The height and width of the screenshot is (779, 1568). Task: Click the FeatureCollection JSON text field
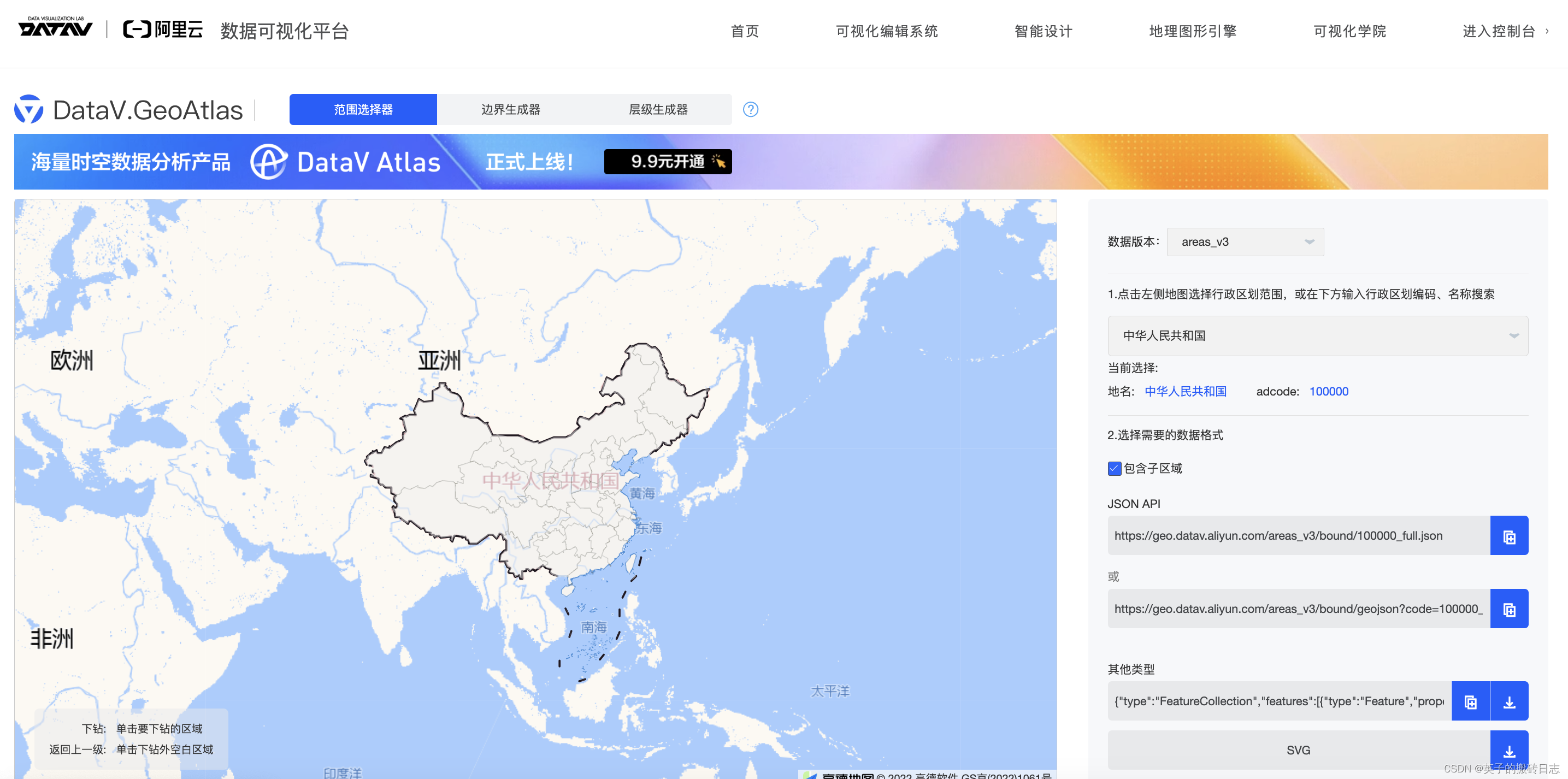1279,701
